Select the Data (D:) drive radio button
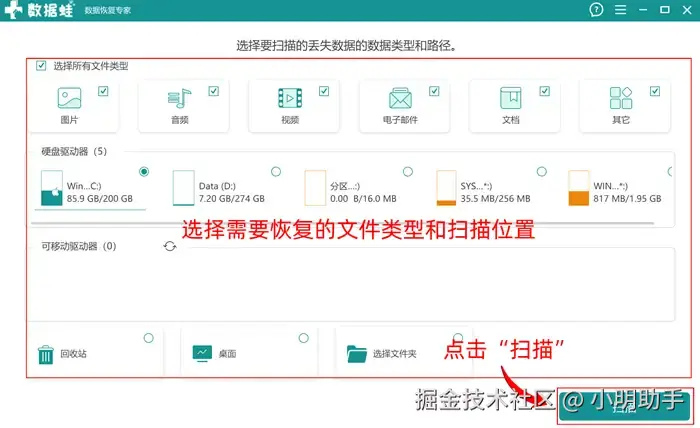 276,171
